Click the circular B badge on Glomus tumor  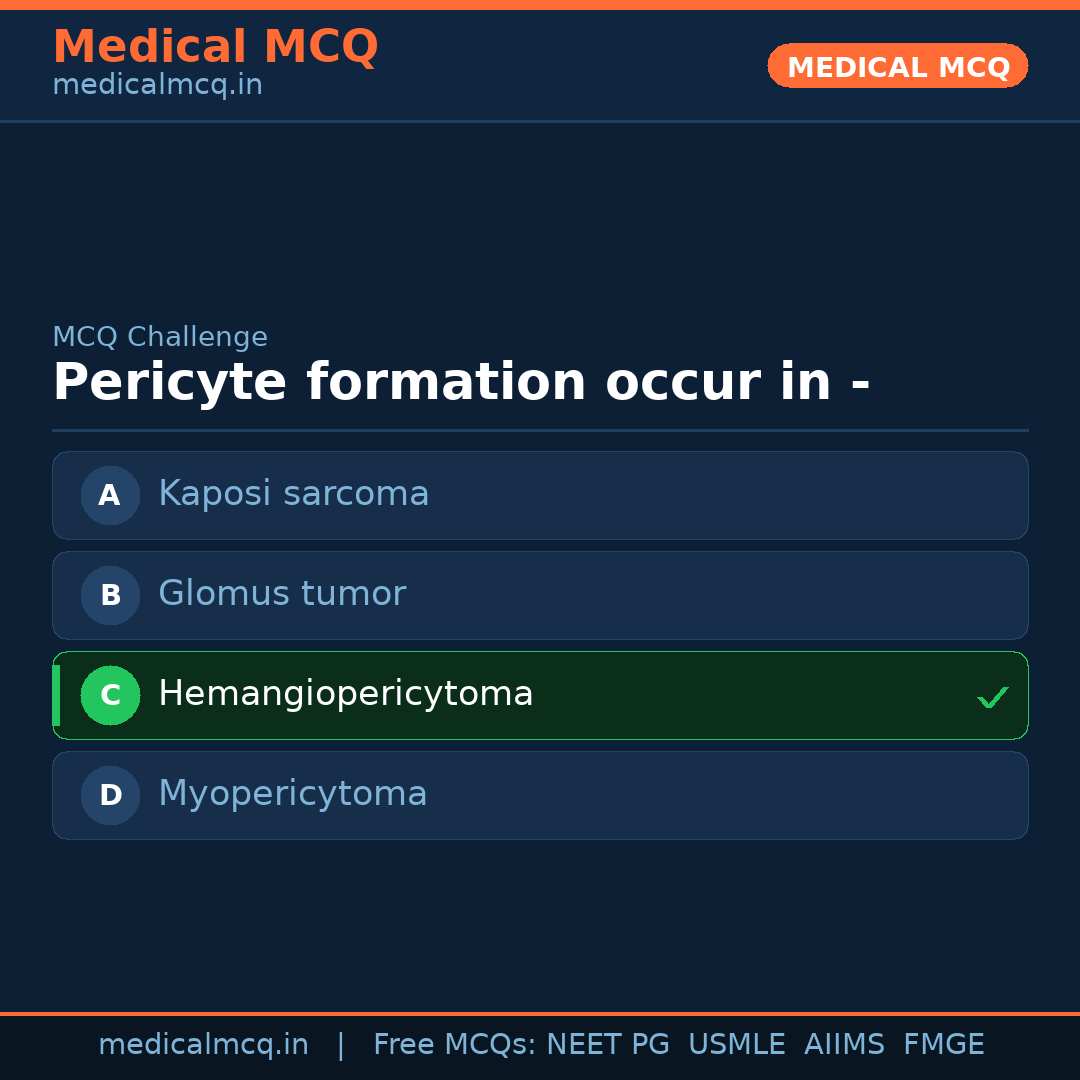[110, 595]
